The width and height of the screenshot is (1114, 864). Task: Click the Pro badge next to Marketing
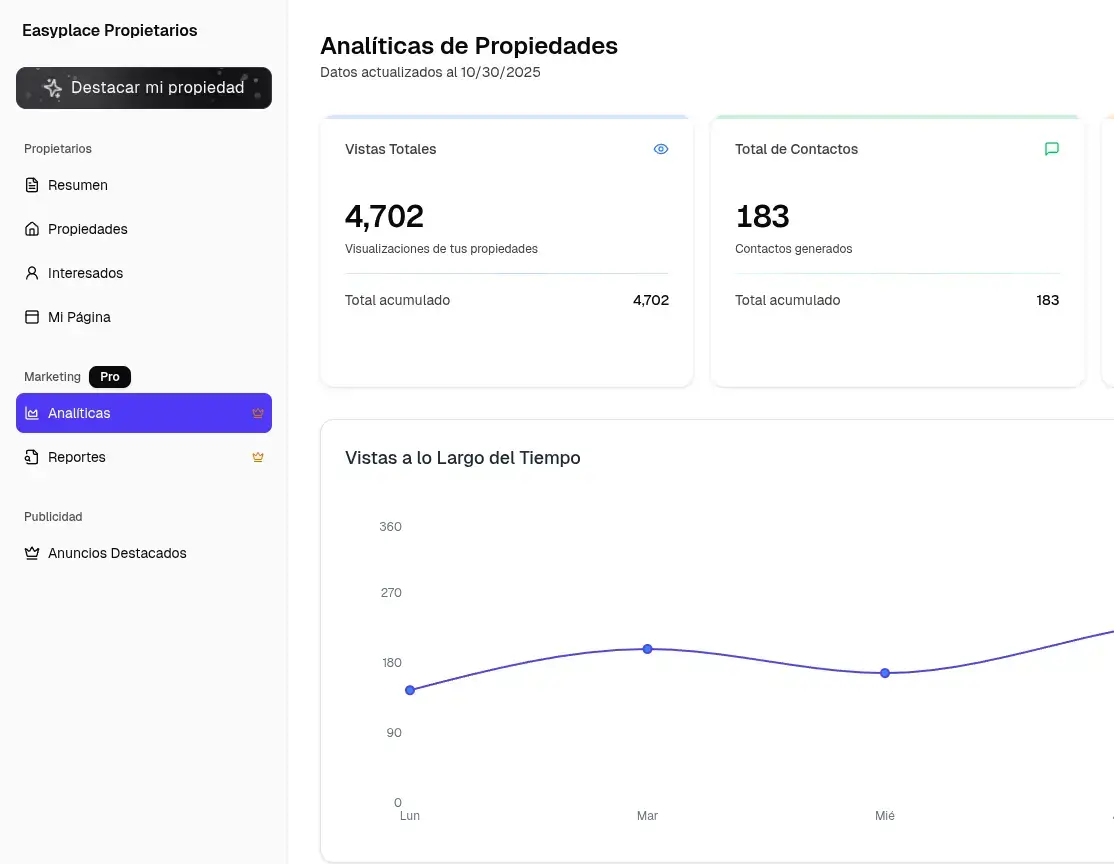(x=110, y=377)
